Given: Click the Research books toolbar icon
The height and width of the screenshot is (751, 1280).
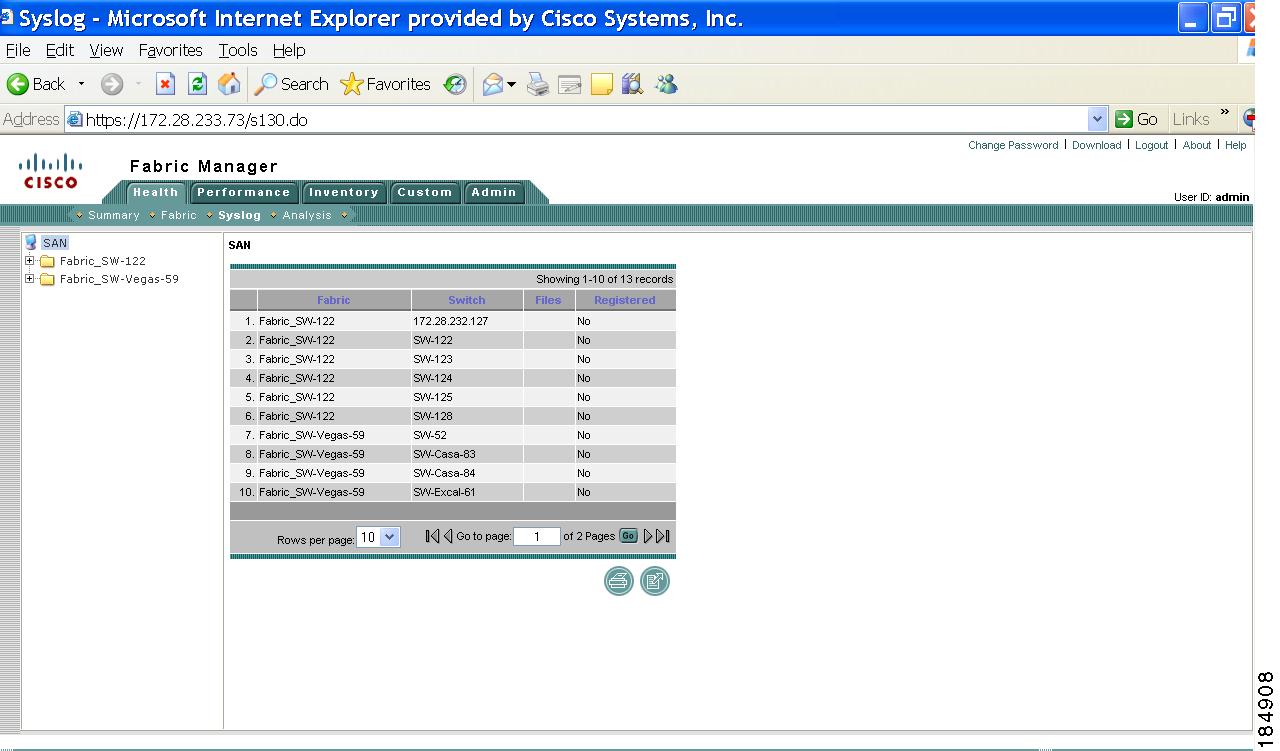Looking at the screenshot, I should (632, 85).
